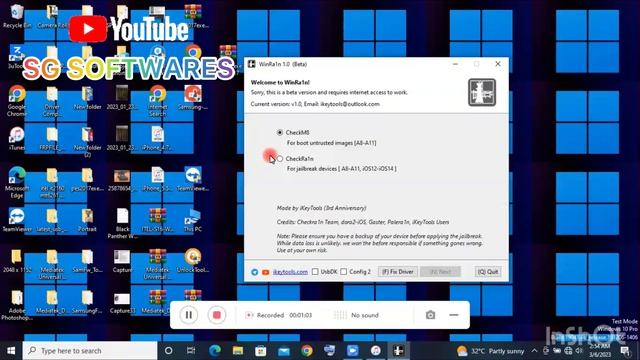Open the 2048 x 1152 folder on desktop
Image resolution: width=640 pixels, height=360 pixels.
[x=17, y=261]
